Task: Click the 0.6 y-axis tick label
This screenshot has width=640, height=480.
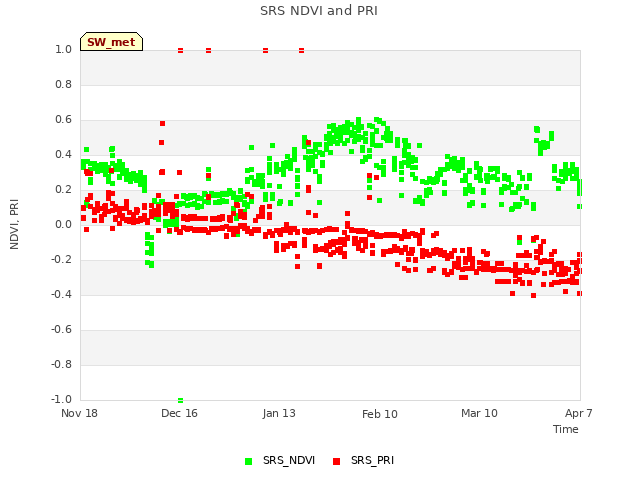Action: 63,120
